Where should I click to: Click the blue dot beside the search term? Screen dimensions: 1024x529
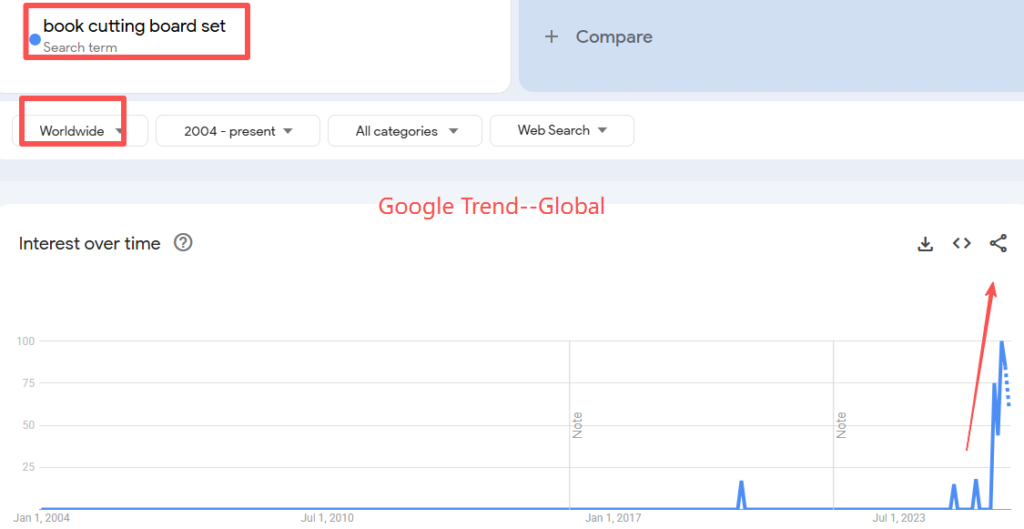[35, 40]
